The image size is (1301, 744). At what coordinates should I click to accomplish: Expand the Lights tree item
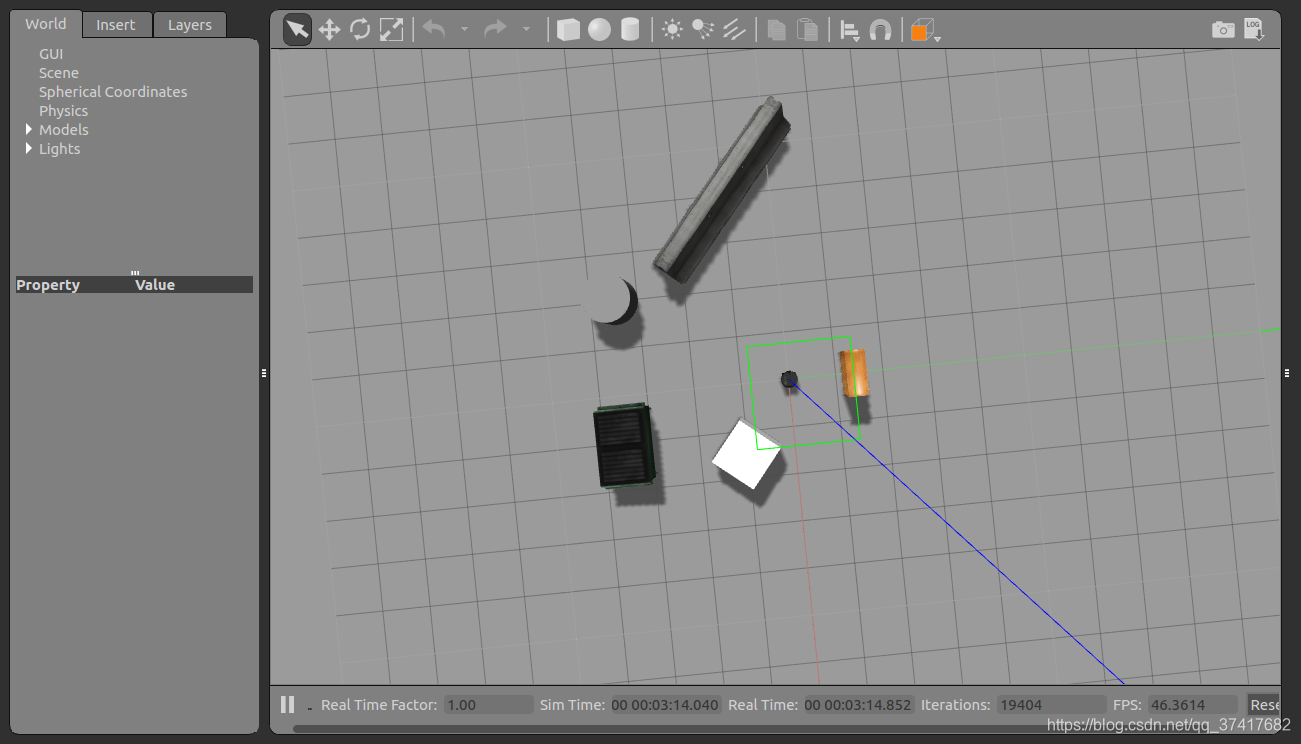click(x=29, y=148)
